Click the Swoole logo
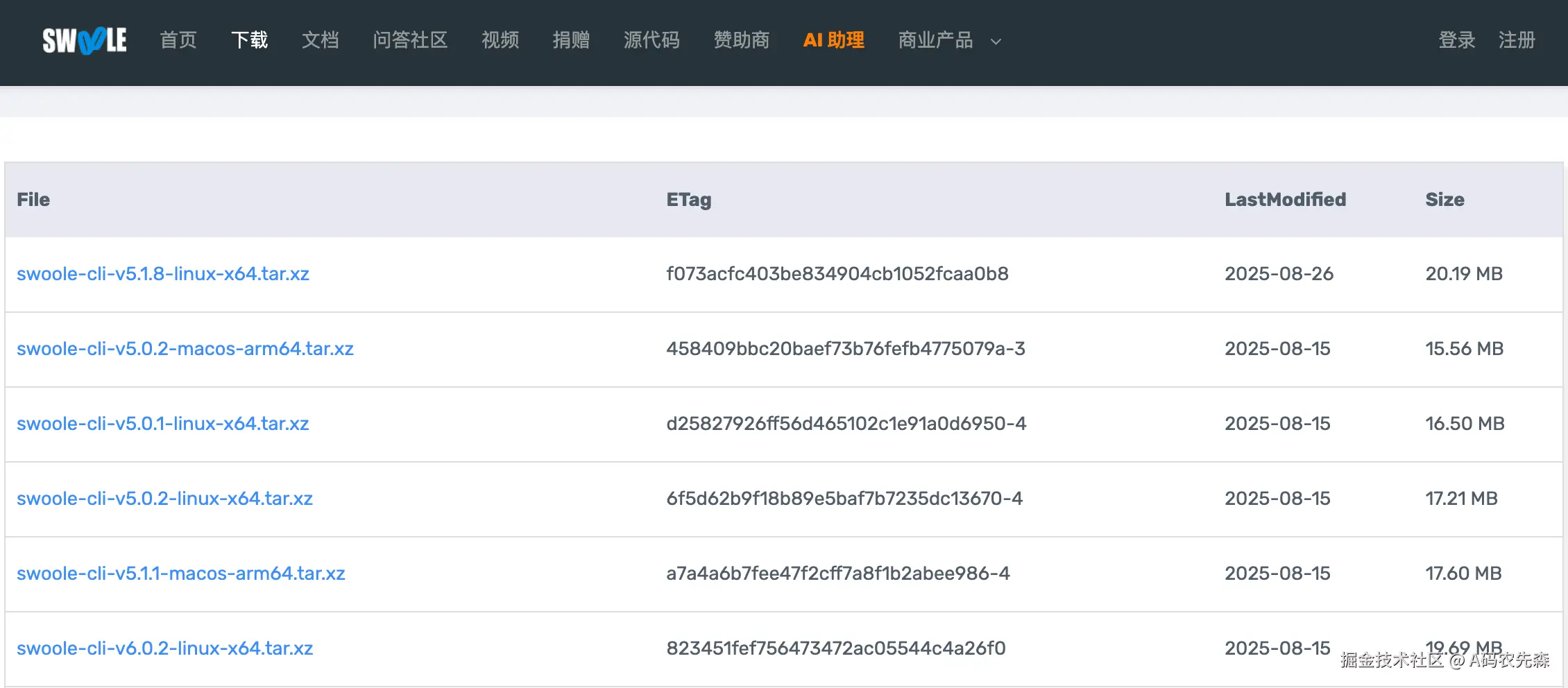The image size is (1568, 688). [85, 40]
